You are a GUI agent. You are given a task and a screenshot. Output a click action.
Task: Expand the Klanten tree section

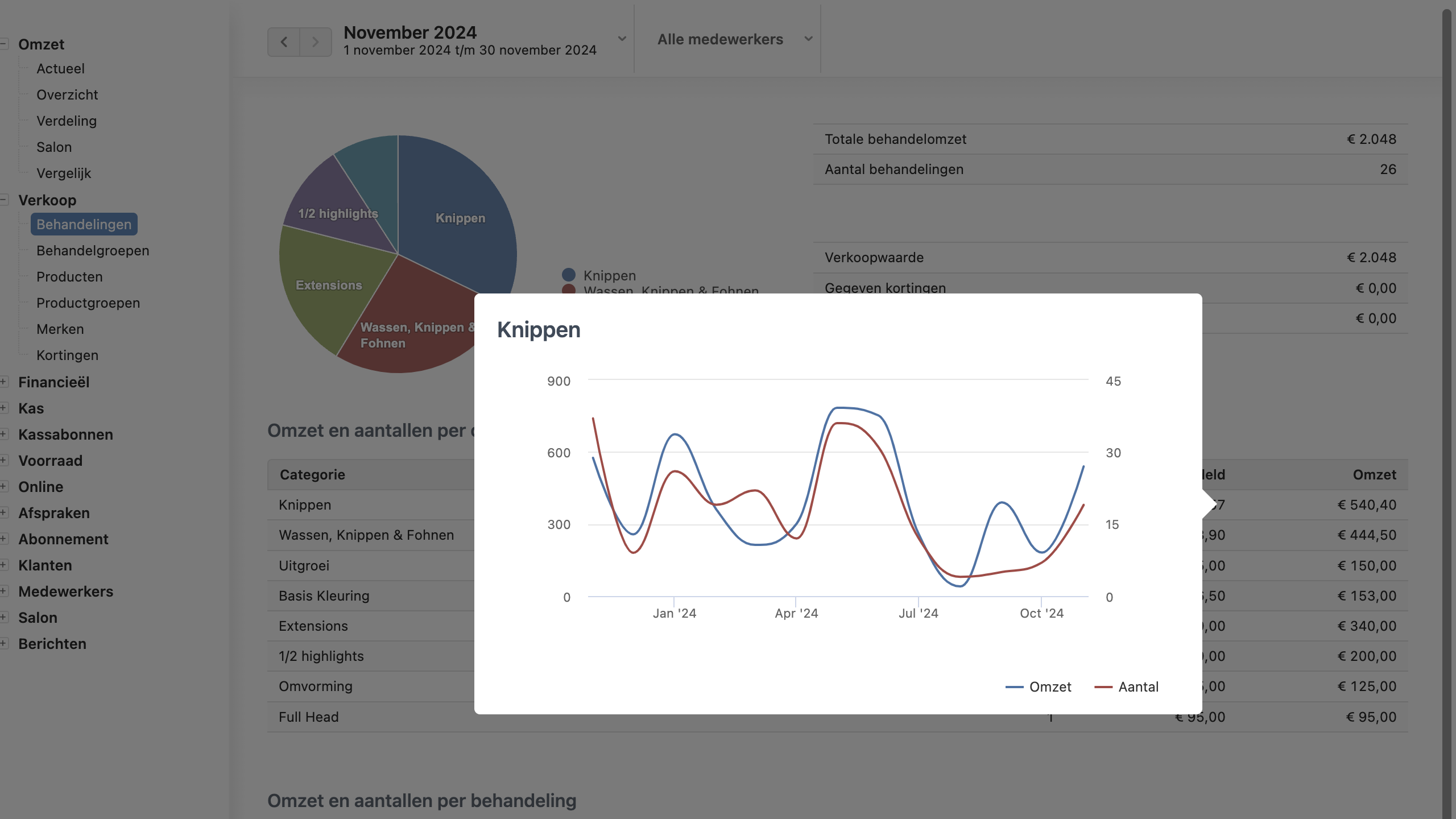click(4, 565)
